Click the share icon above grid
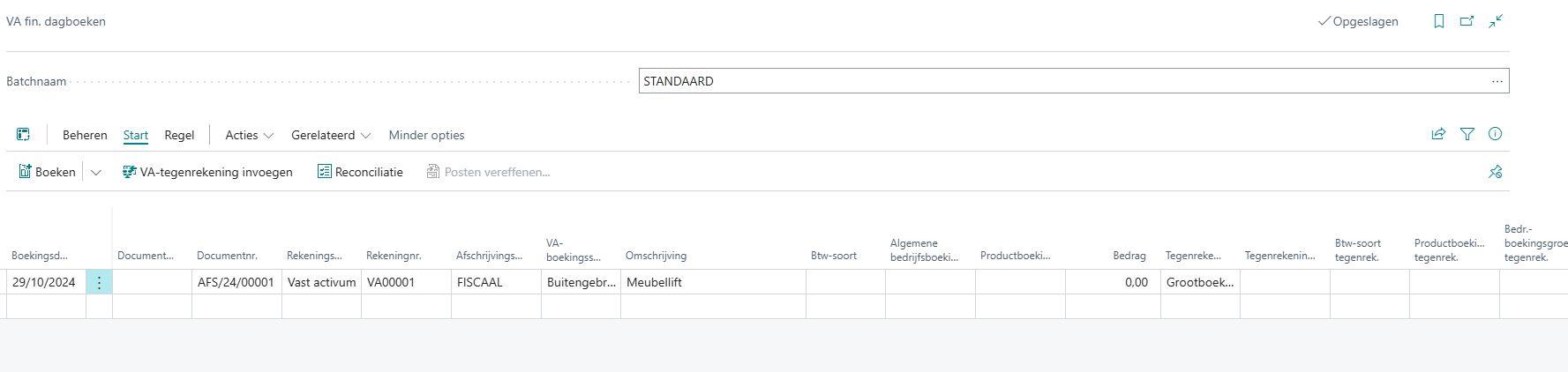Image resolution: width=1568 pixels, height=372 pixels. [1438, 134]
